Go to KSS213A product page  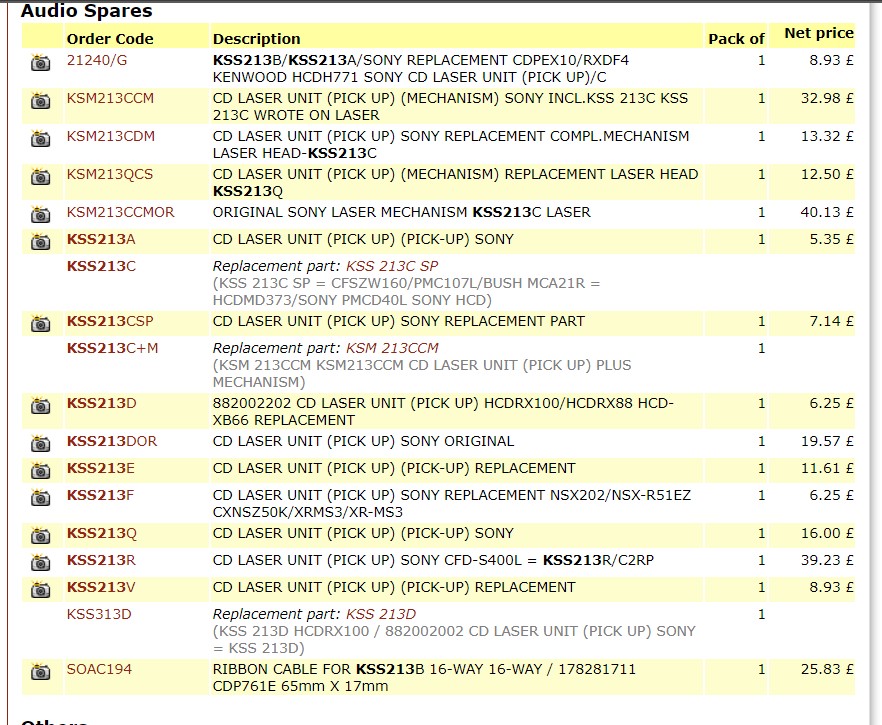[101, 239]
